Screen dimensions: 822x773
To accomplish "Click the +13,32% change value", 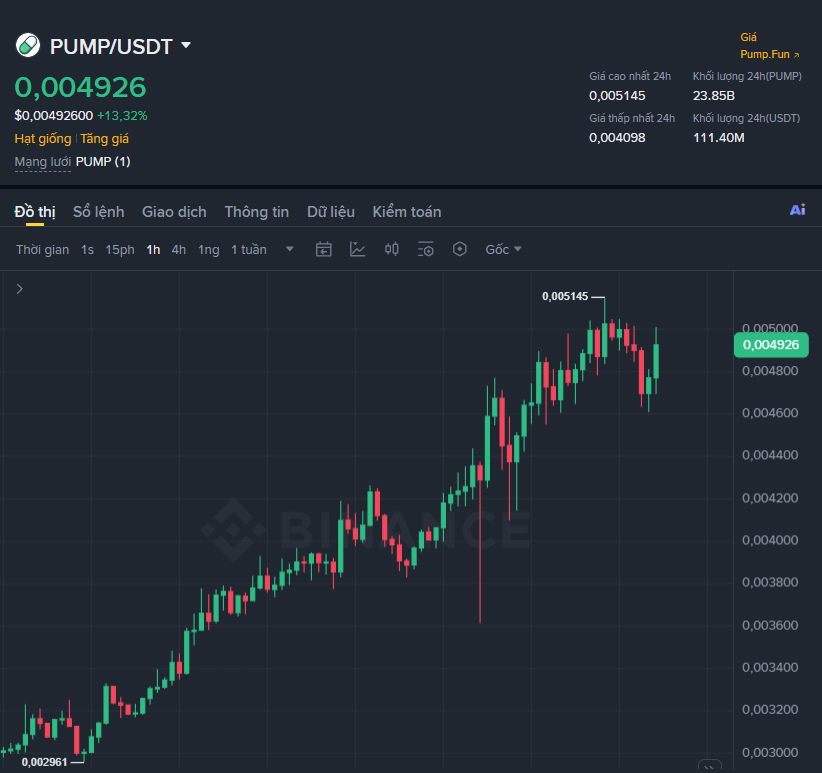I will tap(122, 116).
